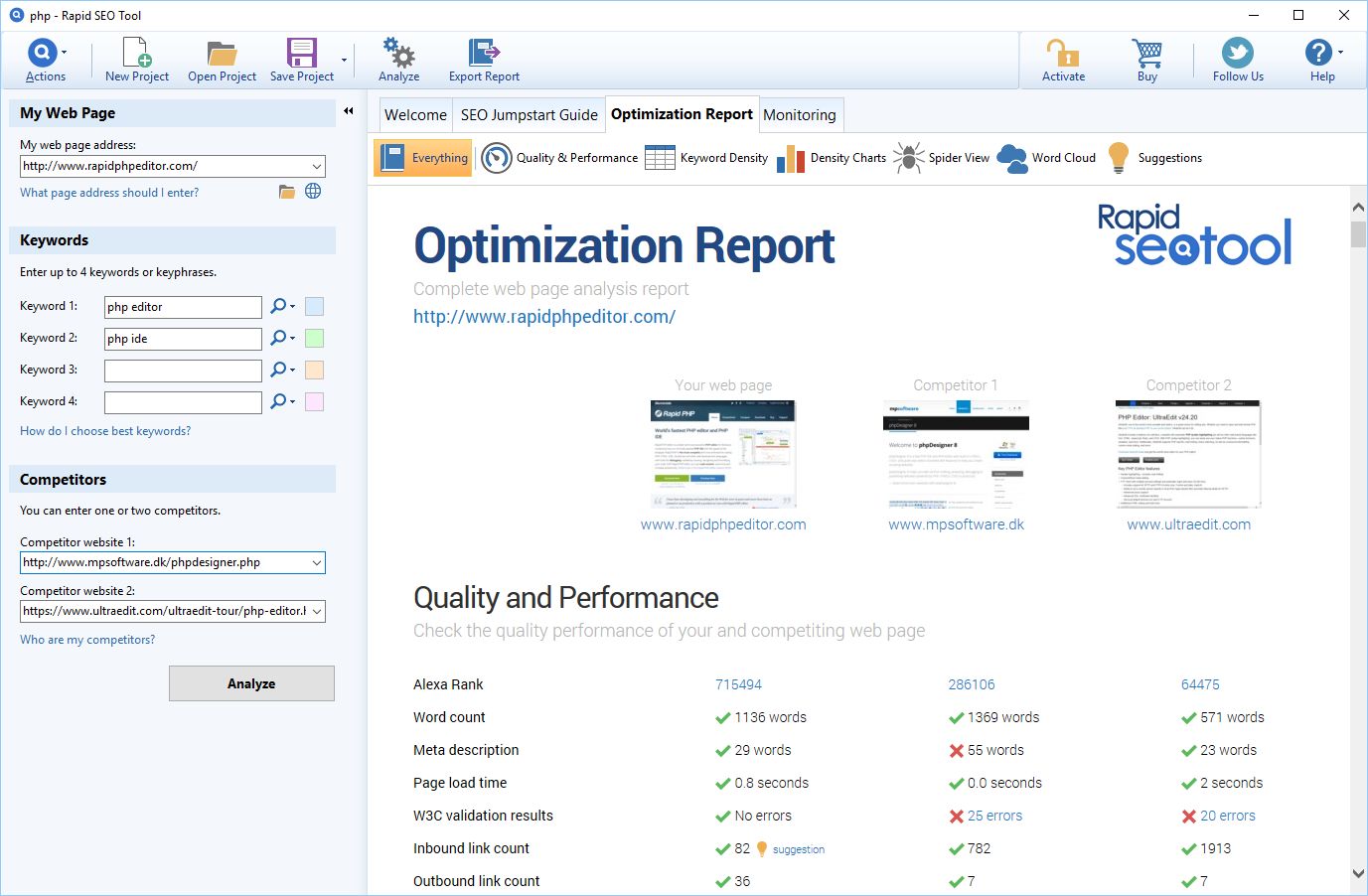Open 'How do I choose best keywords?' link
This screenshot has width=1368, height=896.
point(105,431)
